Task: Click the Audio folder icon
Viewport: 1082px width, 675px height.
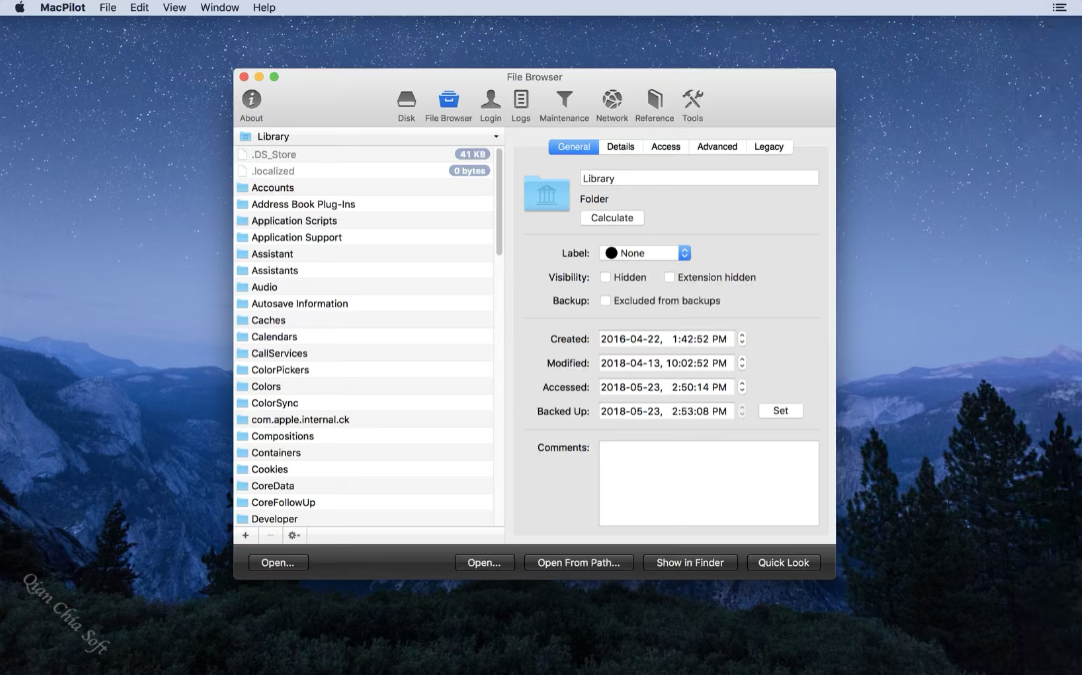Action: [x=243, y=287]
